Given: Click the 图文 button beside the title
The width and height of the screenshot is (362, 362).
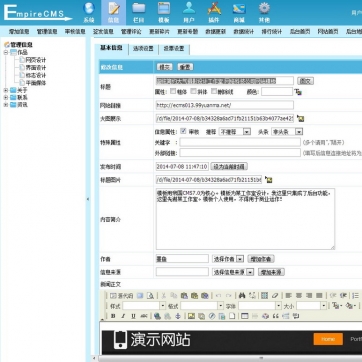Looking at the screenshot, I should (x=305, y=81).
